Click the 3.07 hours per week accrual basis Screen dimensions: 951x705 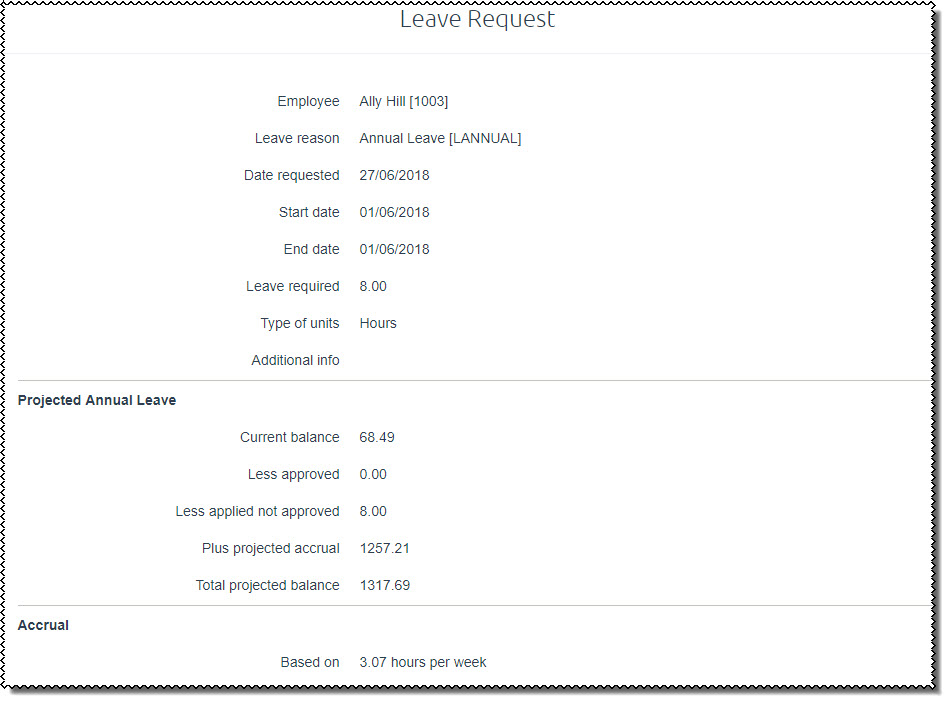pos(422,662)
